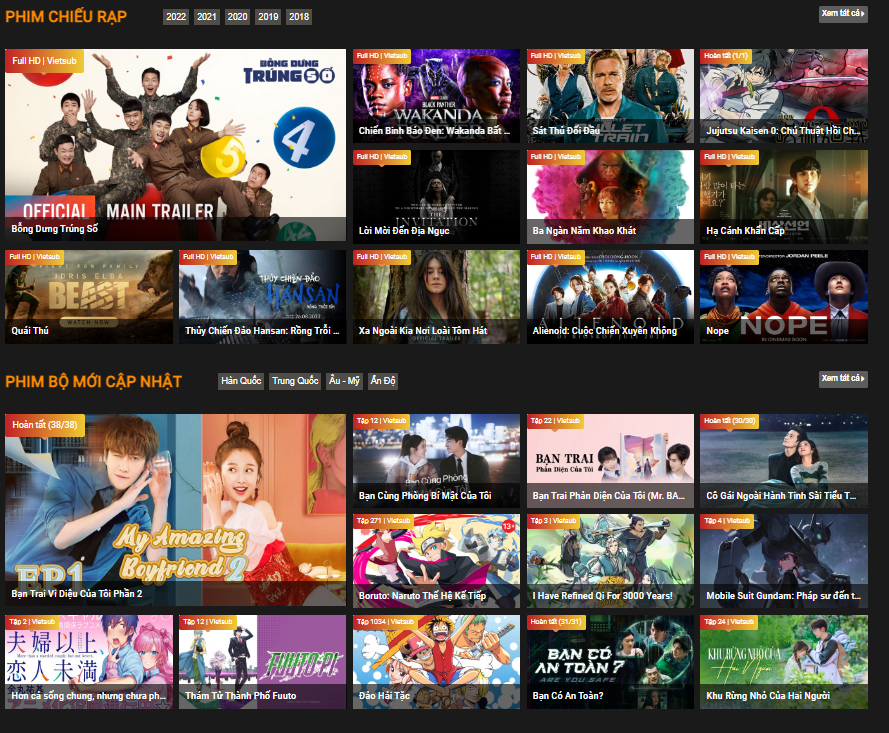
Task: Click 'Xem tất cả' beside Phim Bộ Mới Cập Nhật
Action: pos(843,379)
